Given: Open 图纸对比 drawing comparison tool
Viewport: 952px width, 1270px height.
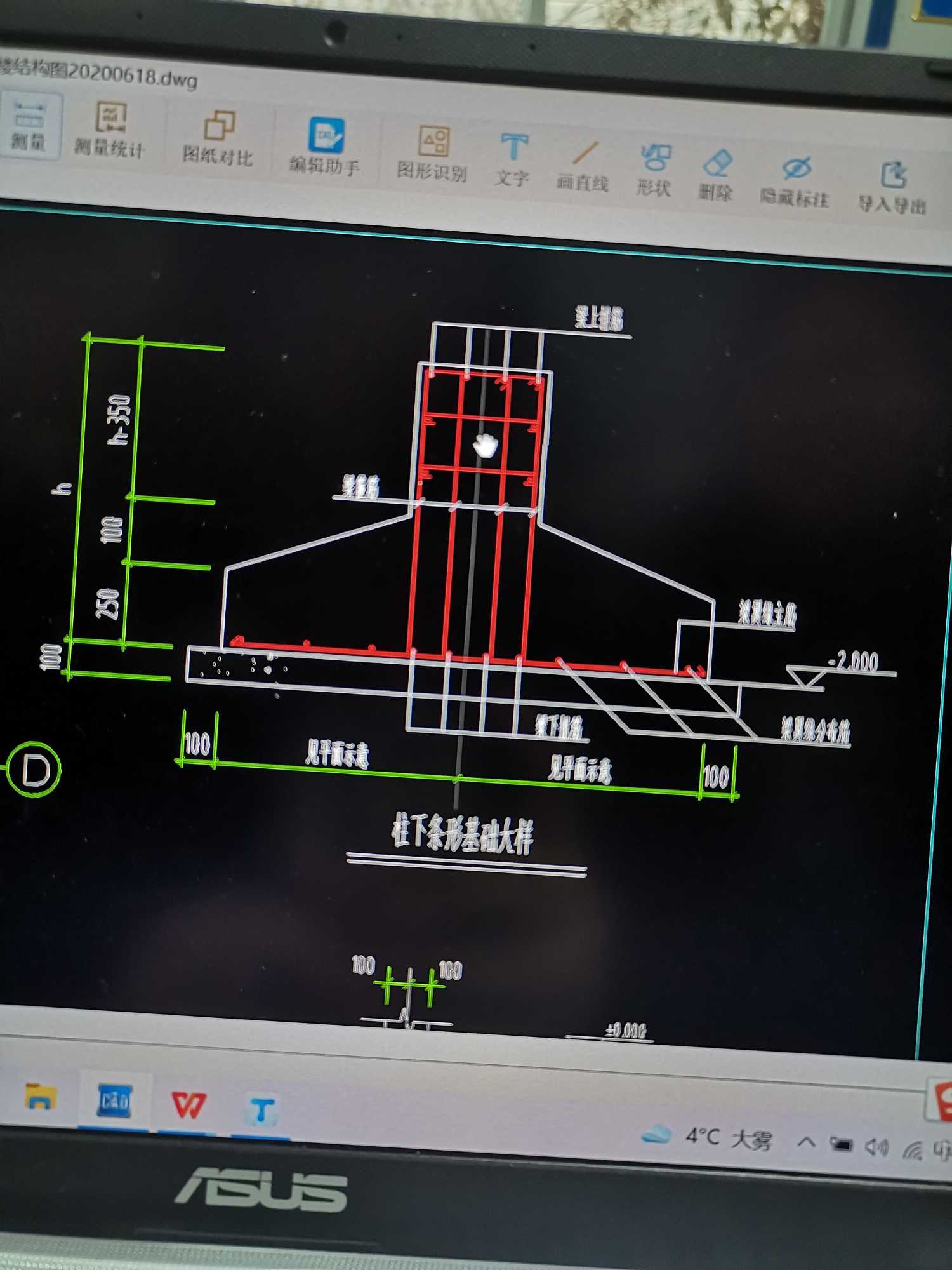Looking at the screenshot, I should [218, 139].
